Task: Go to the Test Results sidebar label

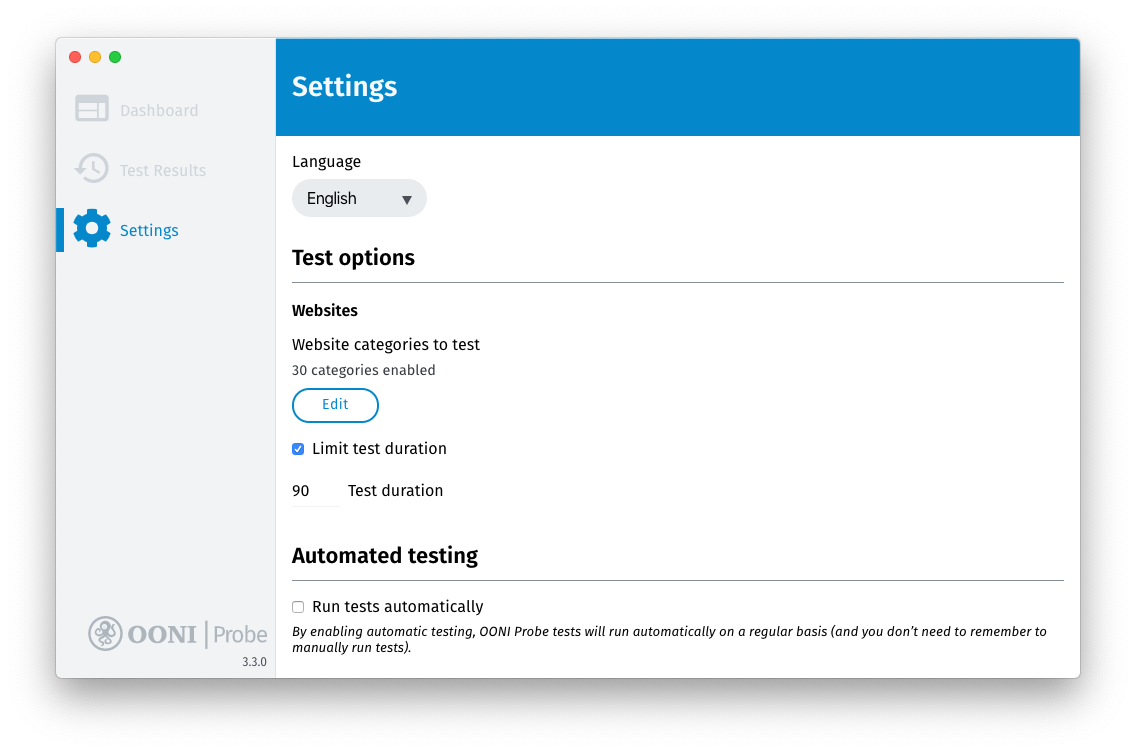Action: point(163,171)
